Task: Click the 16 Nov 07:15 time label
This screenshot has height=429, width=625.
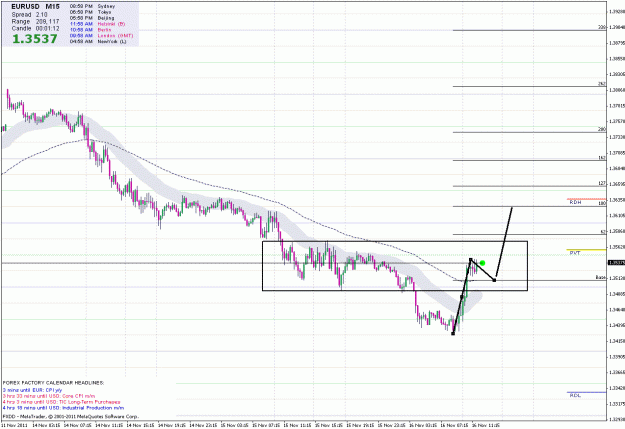Action: click(x=454, y=425)
